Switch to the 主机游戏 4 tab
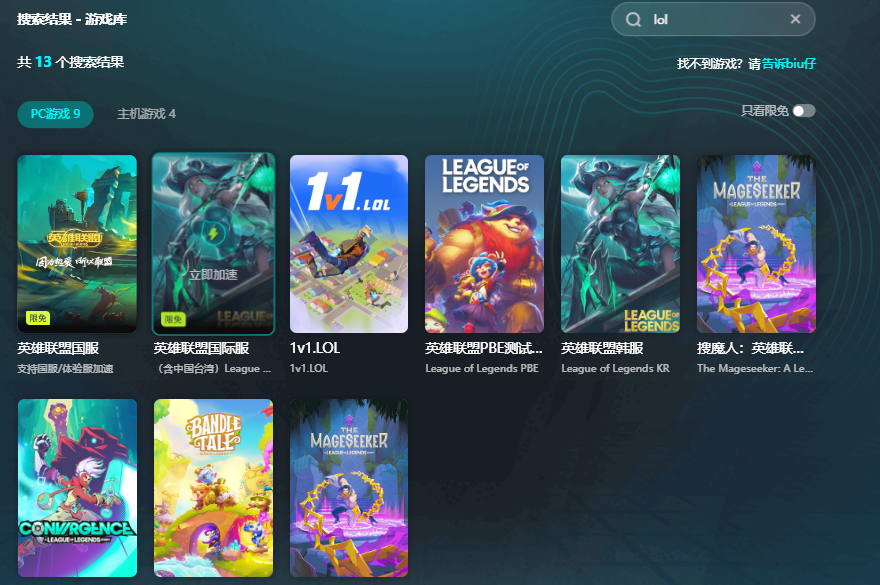The height and width of the screenshot is (585, 880). point(146,114)
